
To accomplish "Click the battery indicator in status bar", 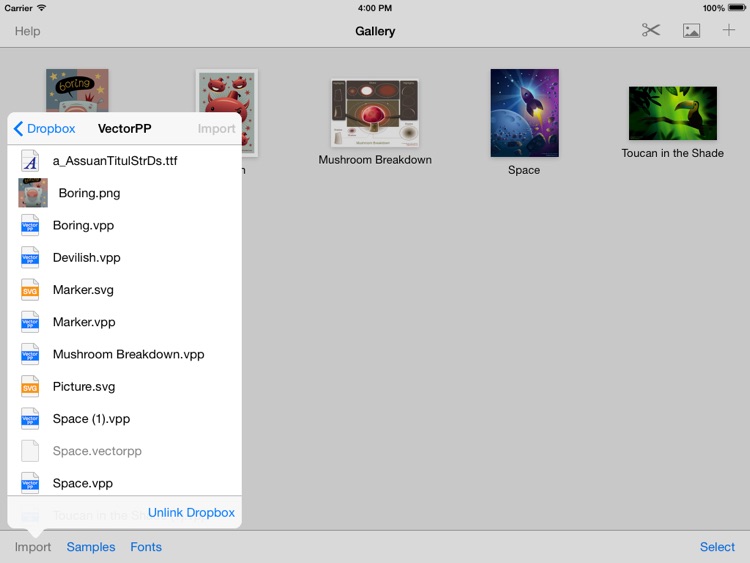I will coord(737,8).
